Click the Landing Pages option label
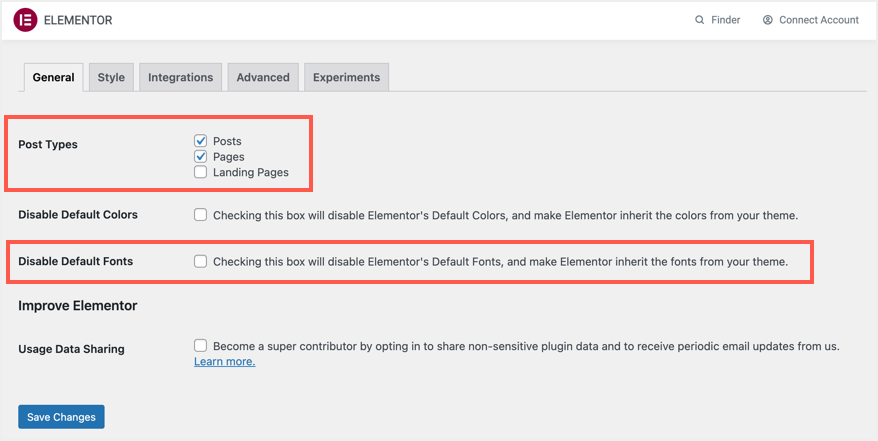This screenshot has width=878, height=441. click(x=250, y=172)
